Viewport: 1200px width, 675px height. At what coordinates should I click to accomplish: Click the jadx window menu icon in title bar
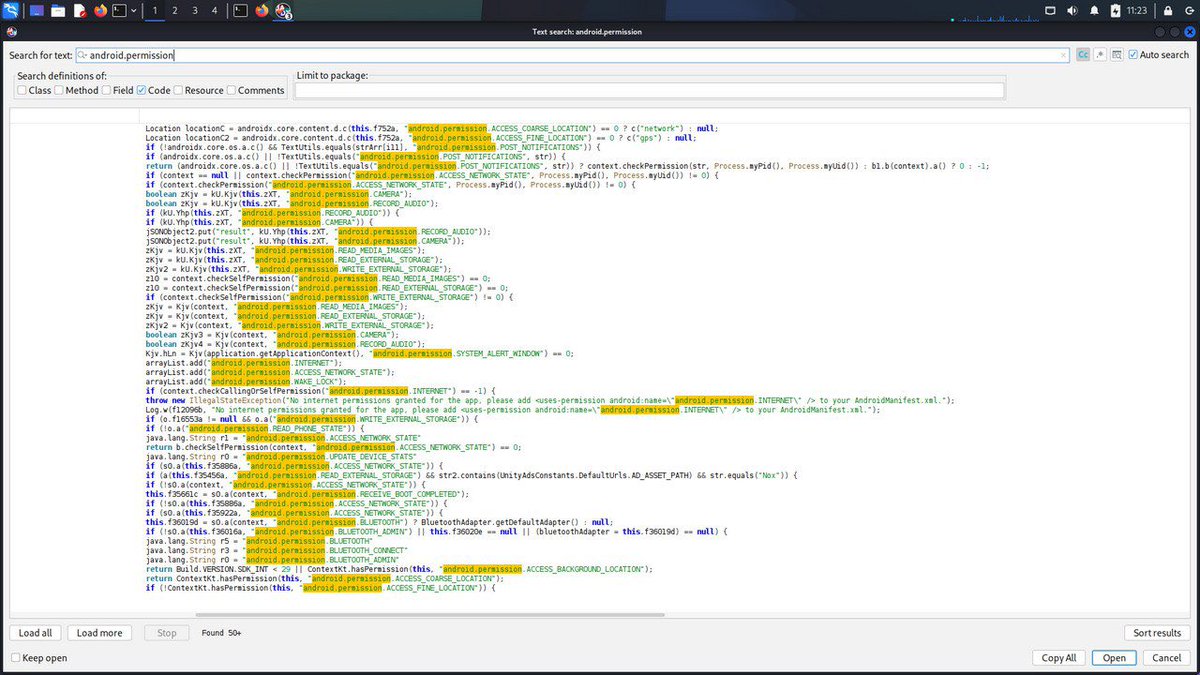tap(10, 31)
